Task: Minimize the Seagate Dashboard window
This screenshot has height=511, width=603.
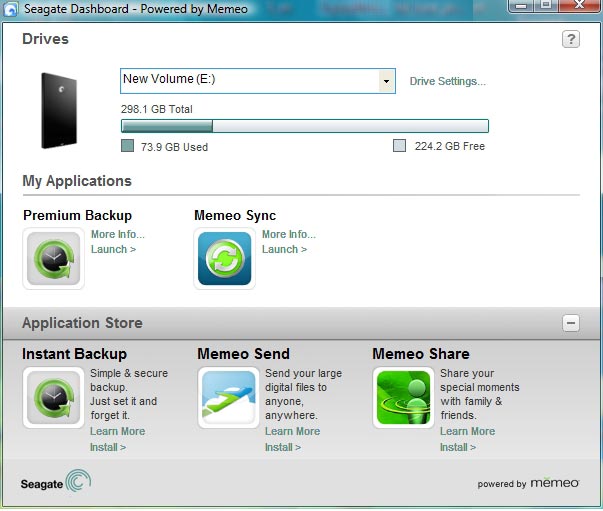Action: click(521, 5)
